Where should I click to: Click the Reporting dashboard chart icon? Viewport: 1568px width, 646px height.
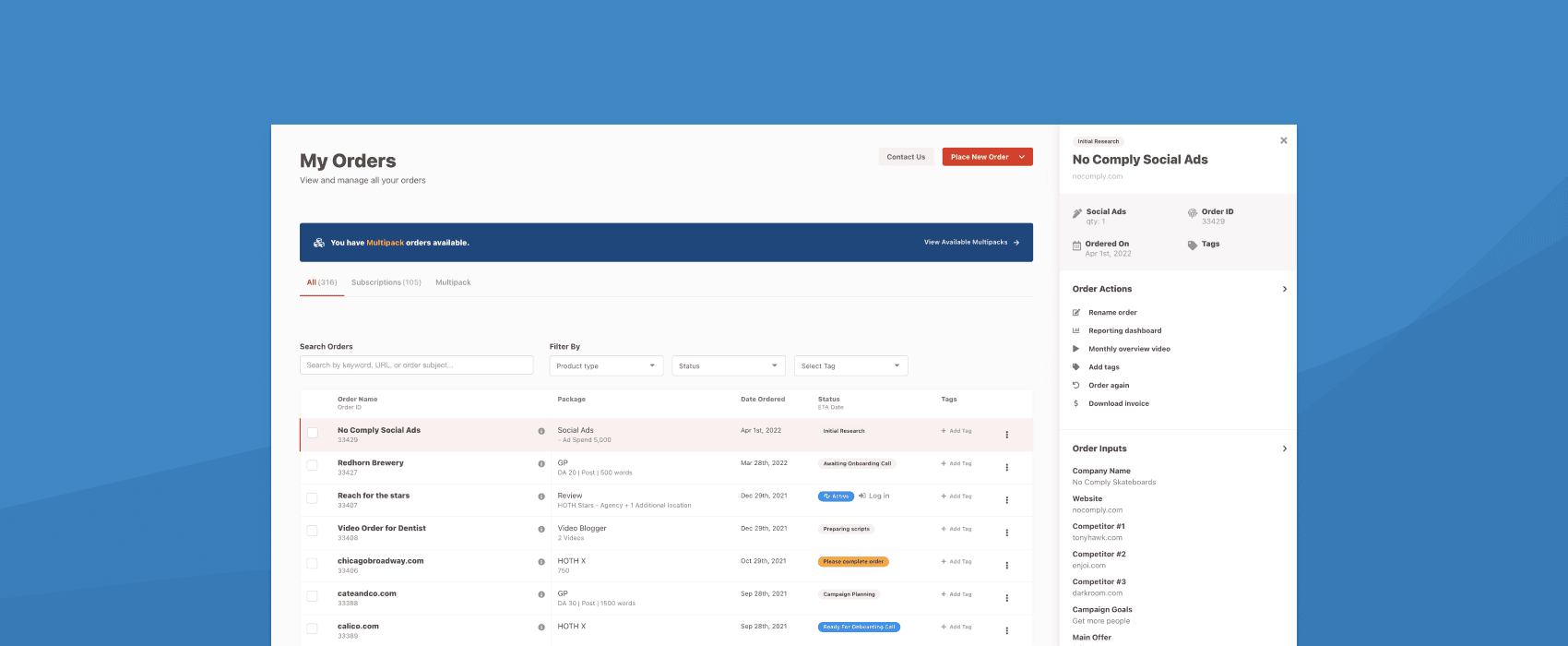click(x=1075, y=330)
